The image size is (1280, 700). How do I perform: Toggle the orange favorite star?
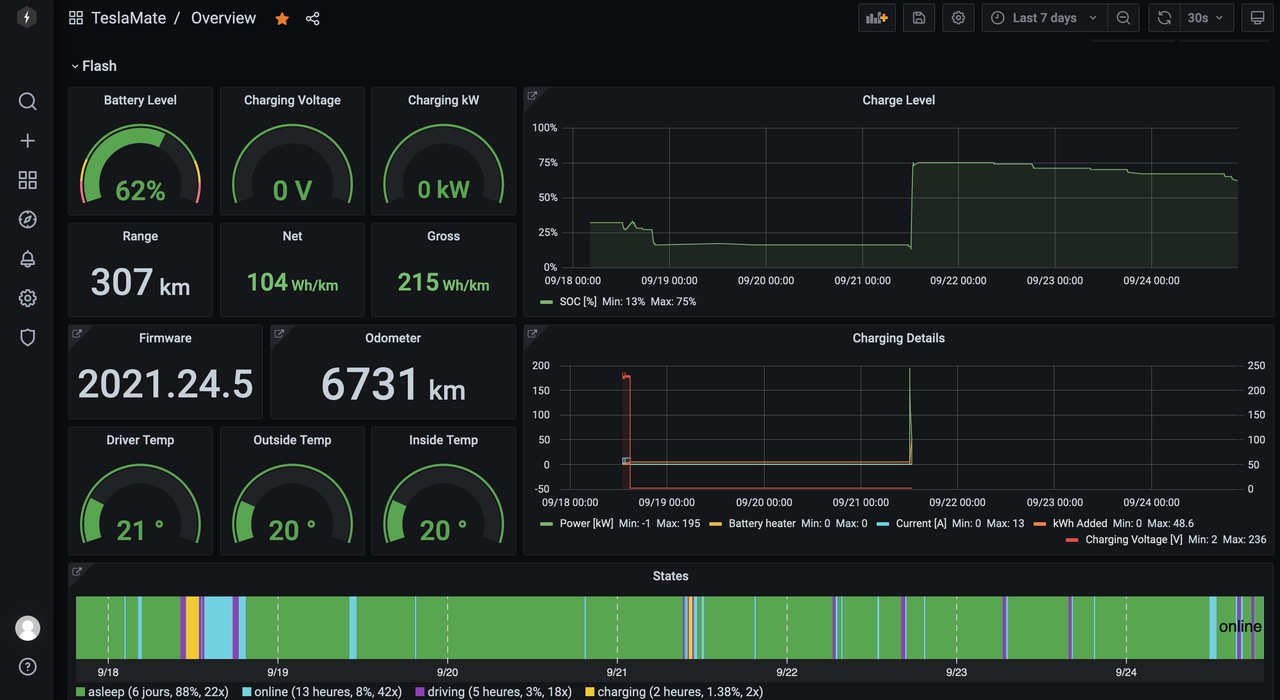282,18
